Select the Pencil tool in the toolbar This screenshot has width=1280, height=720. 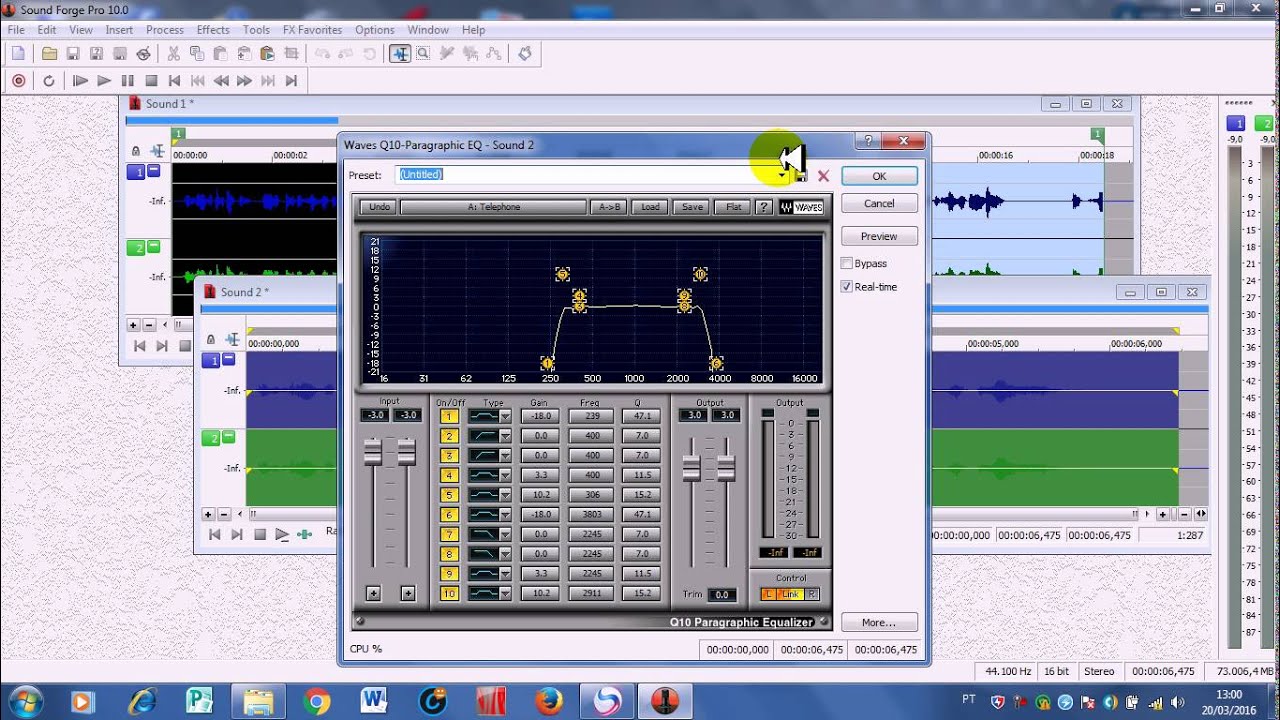pos(447,54)
